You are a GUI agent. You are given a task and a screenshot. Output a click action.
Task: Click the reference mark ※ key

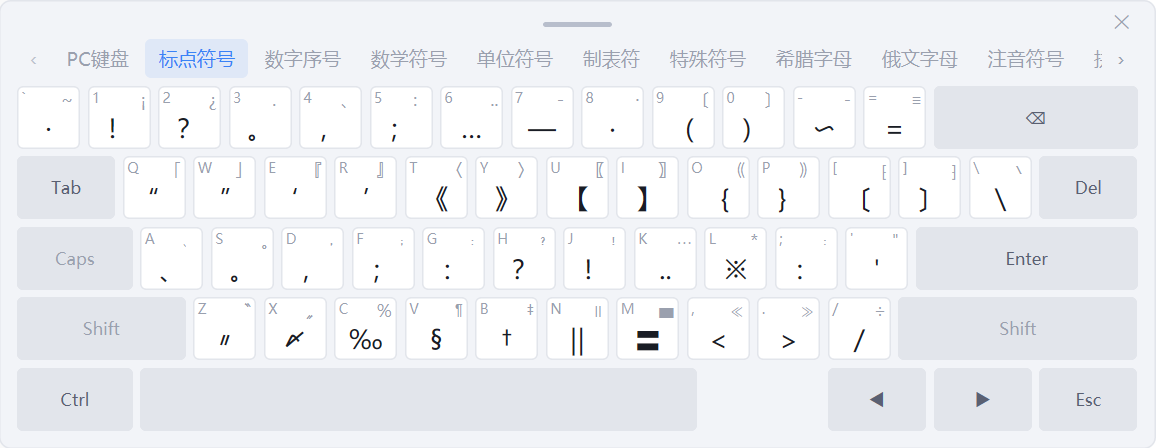click(x=736, y=259)
